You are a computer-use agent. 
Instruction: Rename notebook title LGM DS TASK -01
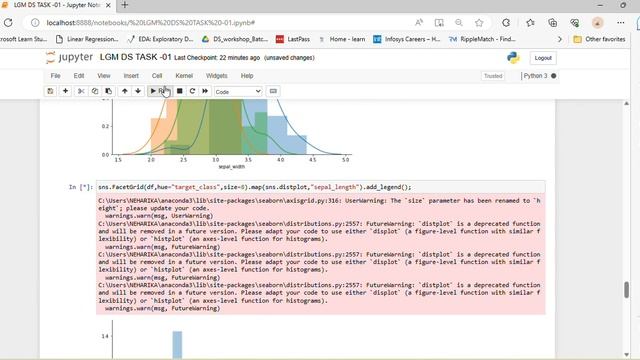(136, 57)
